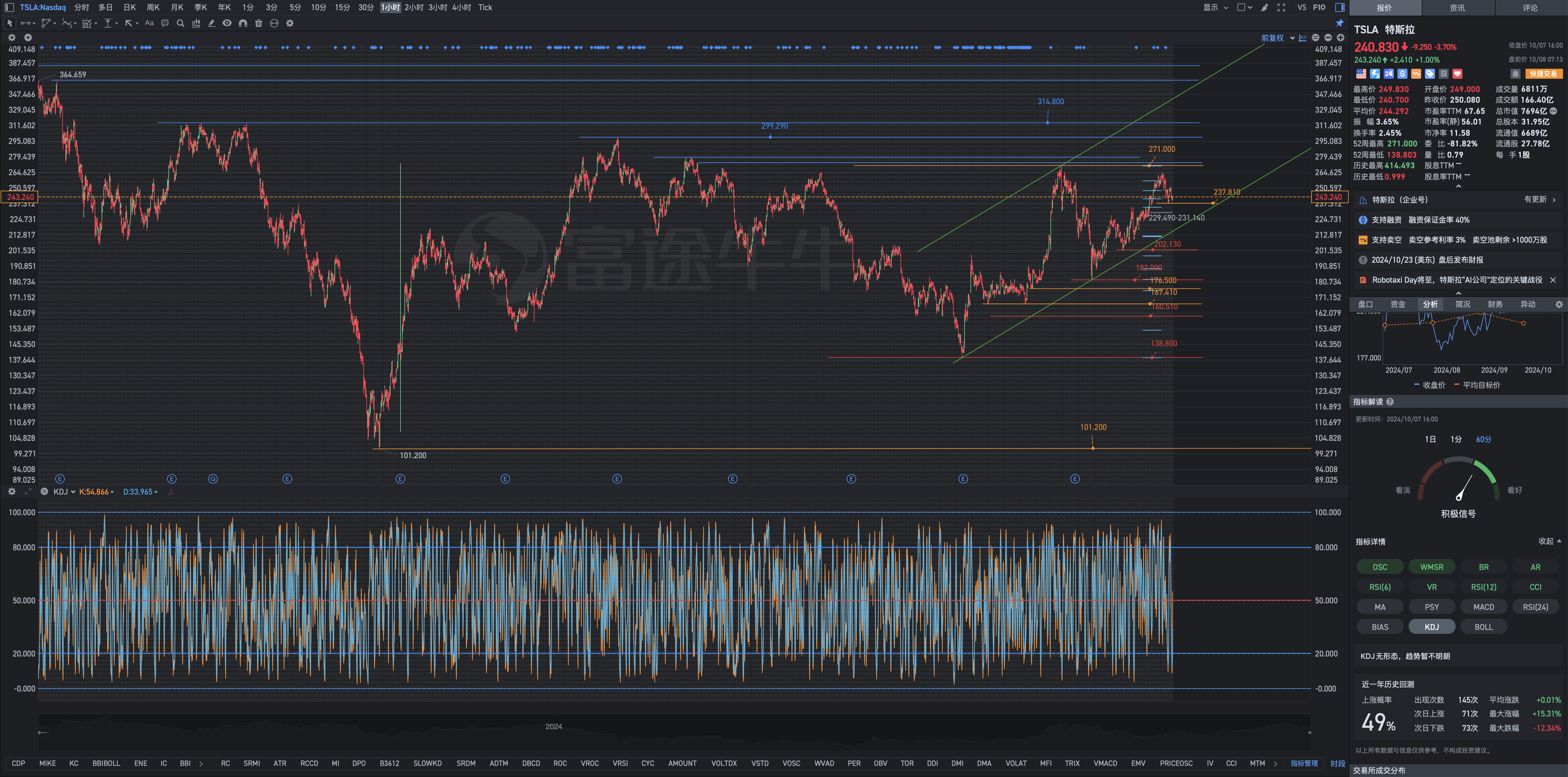Screen dimensions: 1568x777
Task: Click the bottom timeline navigator 2024 marker
Action: [554, 726]
